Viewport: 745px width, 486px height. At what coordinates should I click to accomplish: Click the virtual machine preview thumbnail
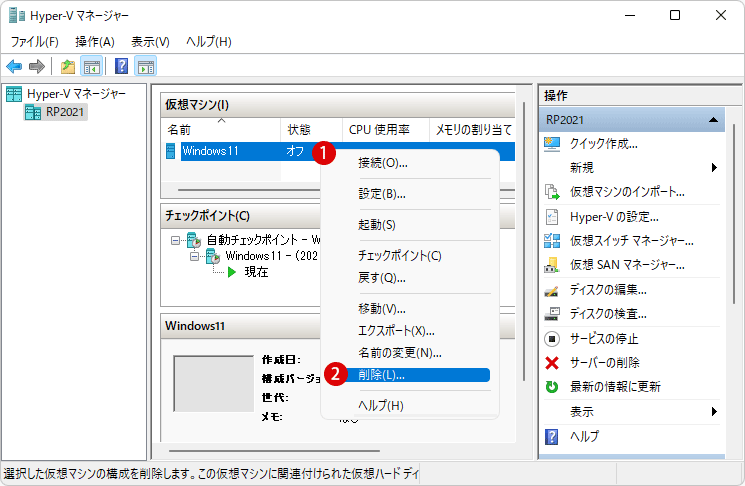point(214,384)
